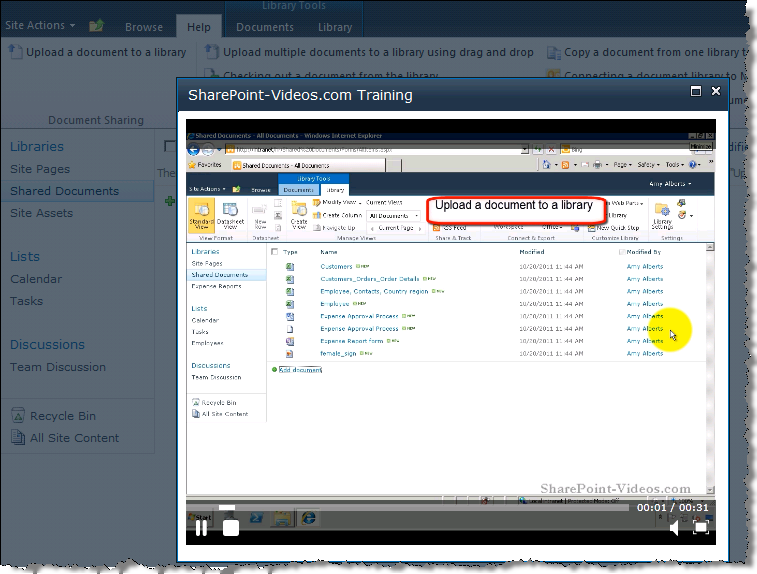Open the Calendar list
The image size is (757, 574).
(x=36, y=279)
